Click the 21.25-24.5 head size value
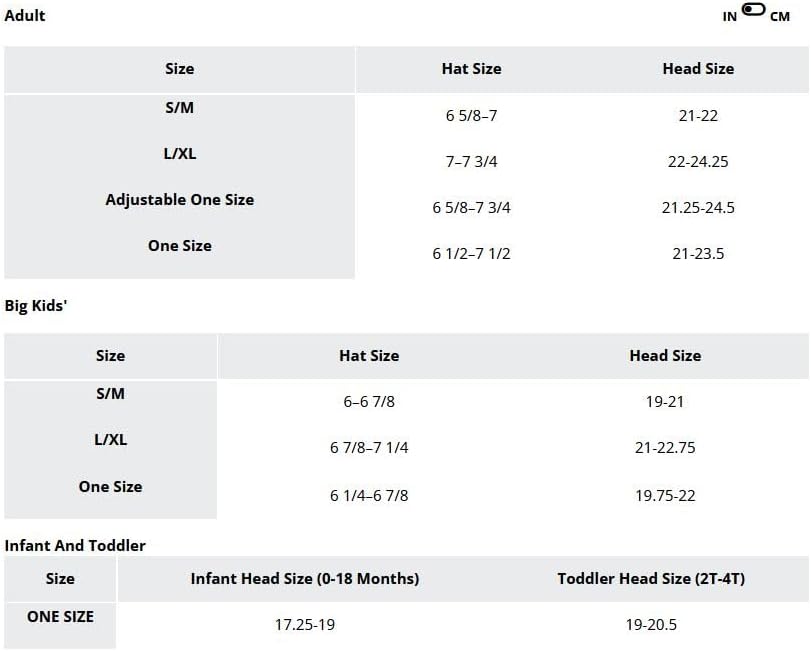Screen dimensions: 811x651 pos(698,208)
